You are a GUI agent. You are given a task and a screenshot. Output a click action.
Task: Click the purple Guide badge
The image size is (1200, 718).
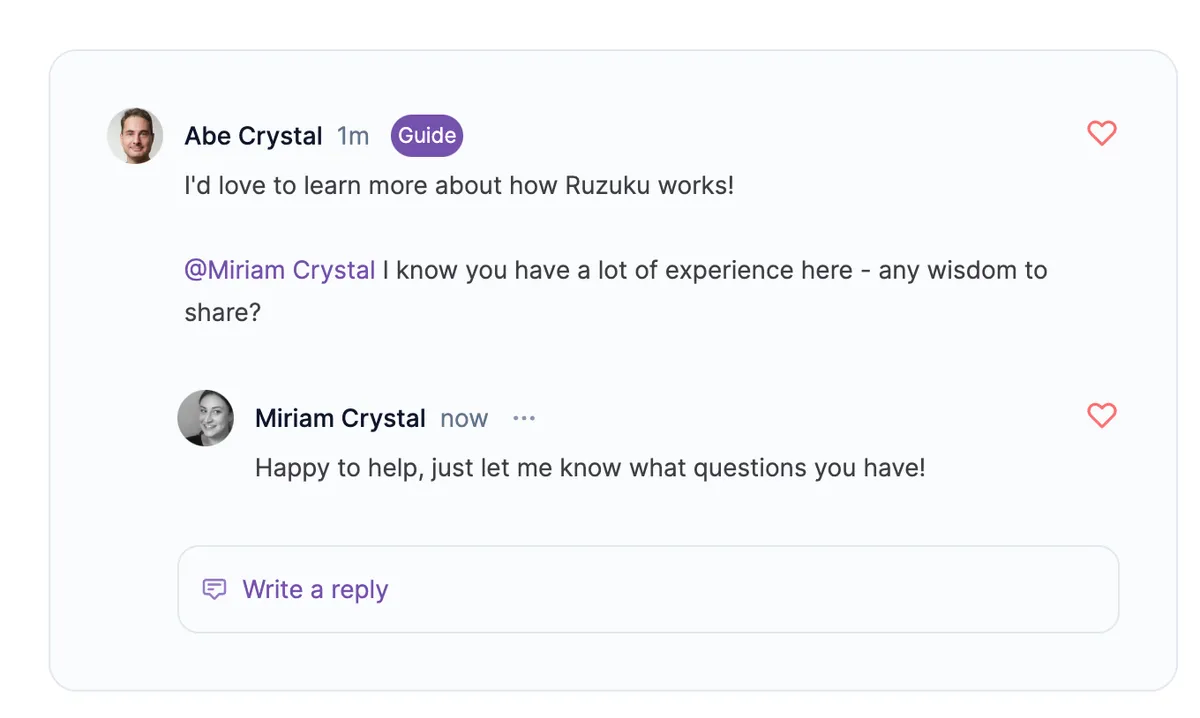(427, 136)
